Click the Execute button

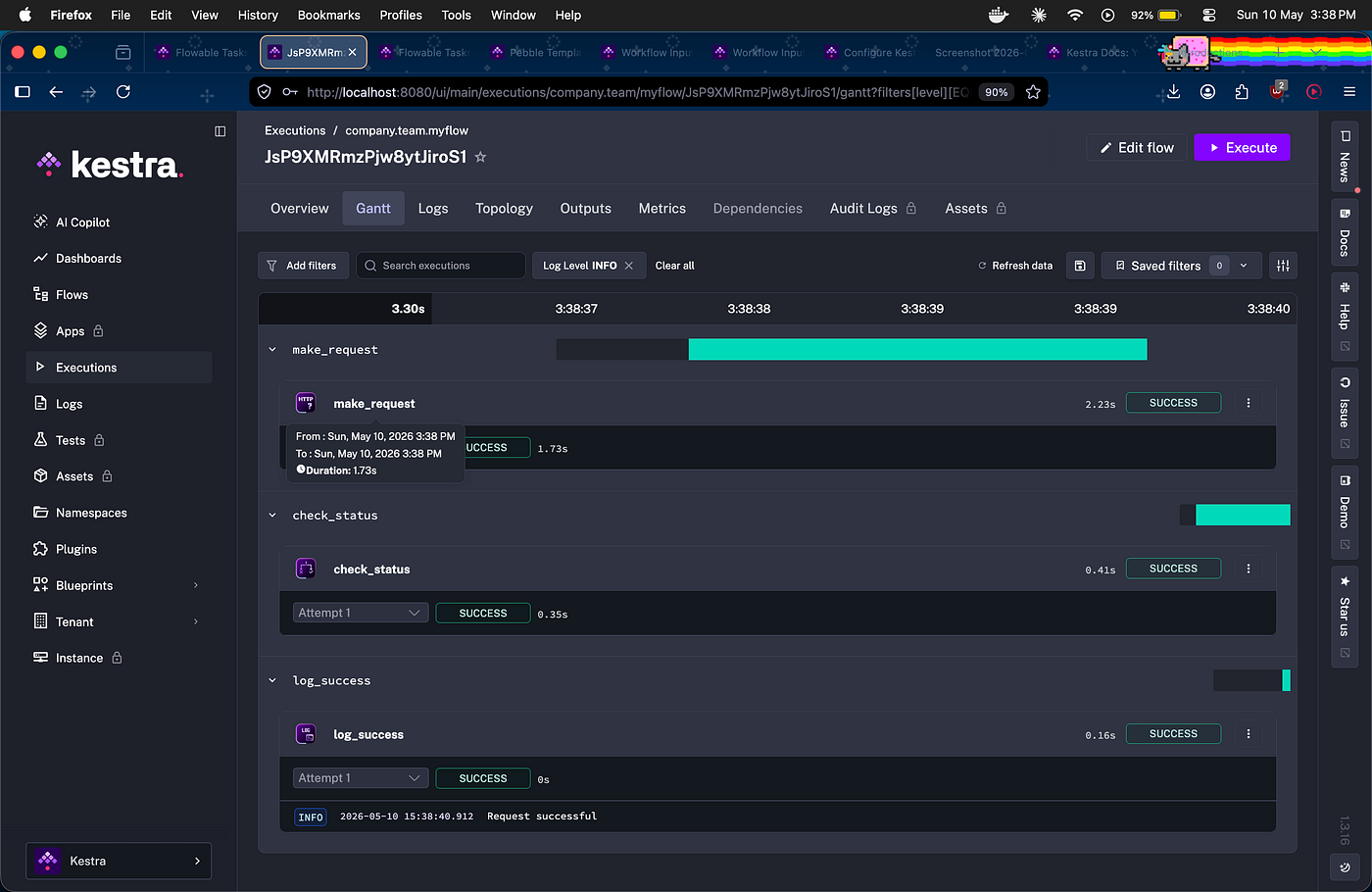1243,148
